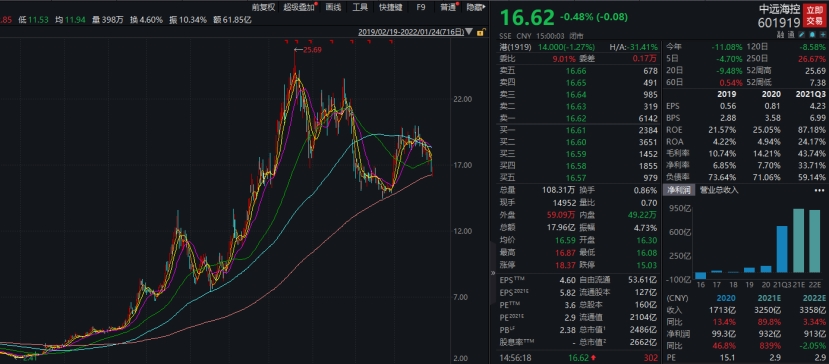Viewport: 829px width, 364px height.
Task: Click the stock code 601919
Action: pos(778,22)
